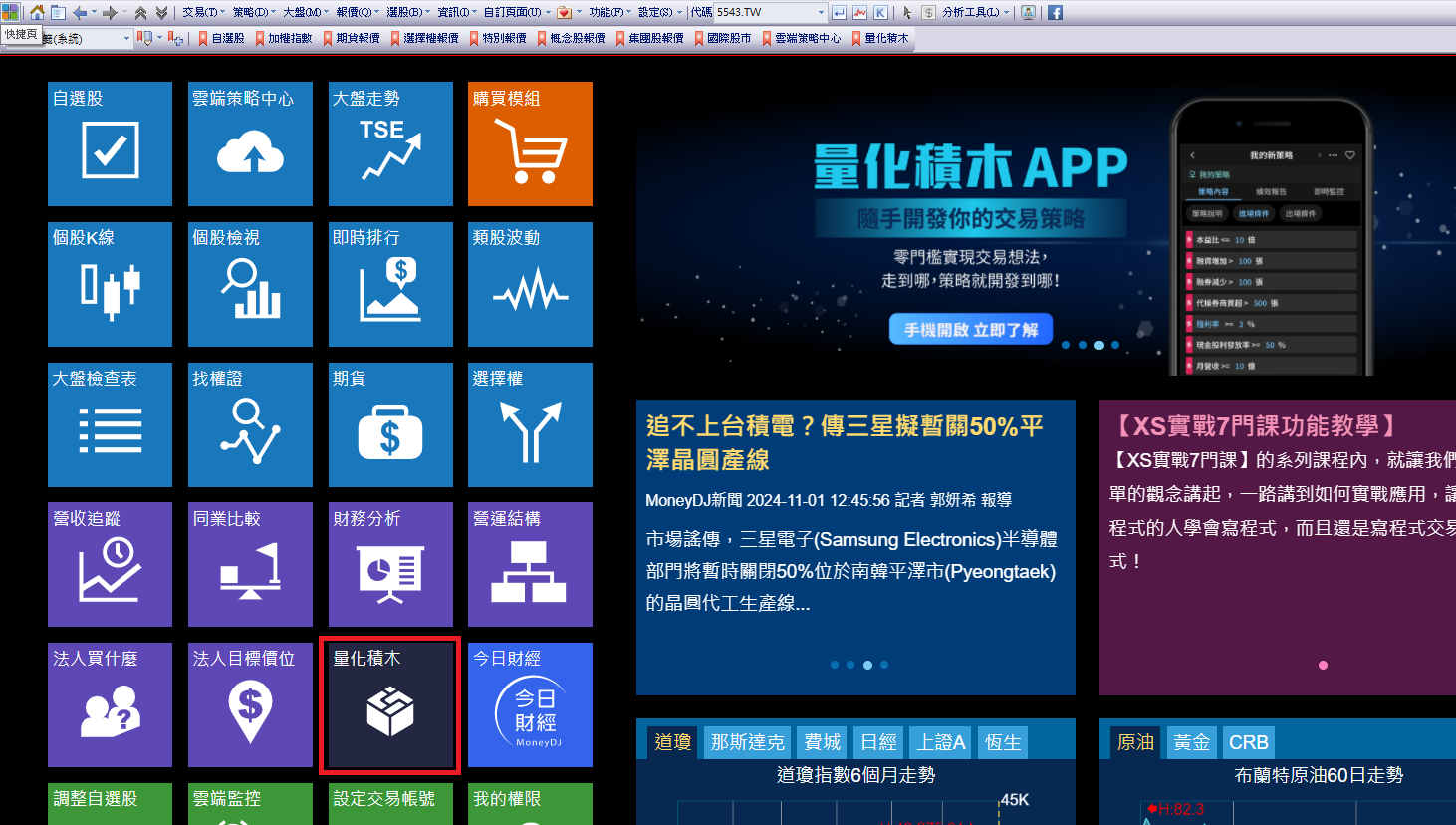Viewport: 1456px width, 825px height.
Task: Click the 手機開啟 立即了解 banner button
Action: 970,329
